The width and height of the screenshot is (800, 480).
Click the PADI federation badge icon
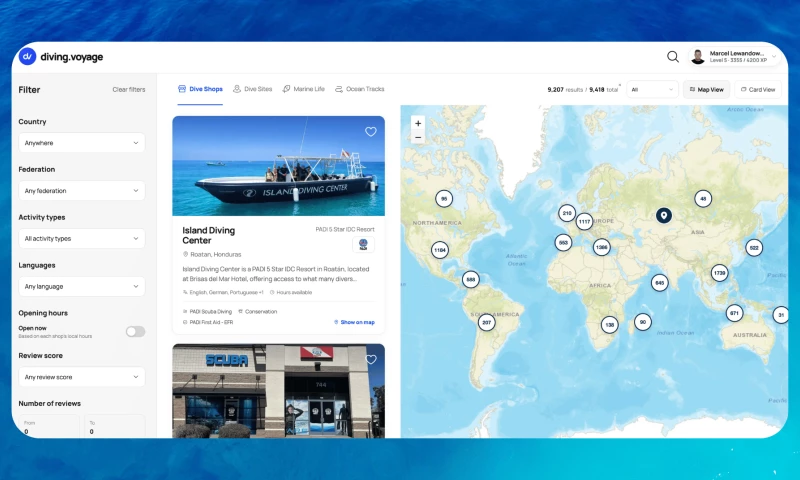363,244
